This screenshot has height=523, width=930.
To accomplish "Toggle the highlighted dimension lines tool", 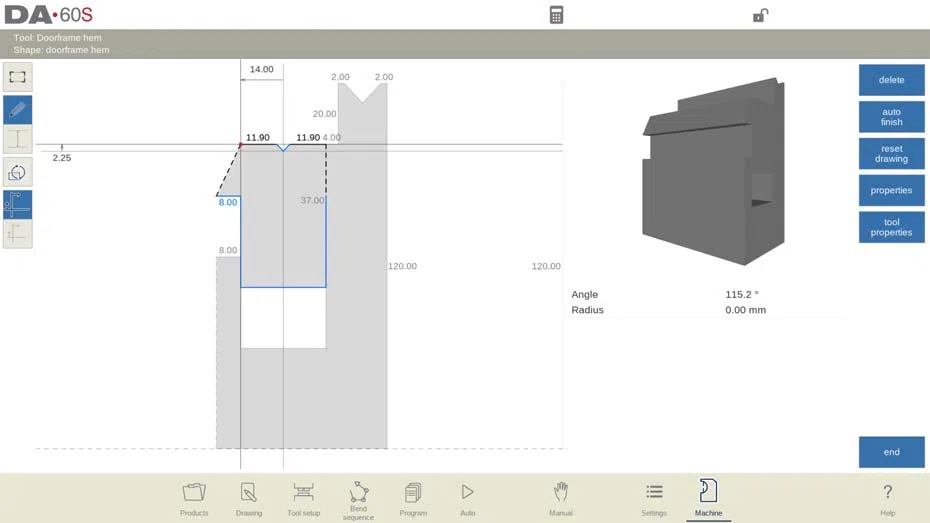I will pyautogui.click(x=17, y=205).
